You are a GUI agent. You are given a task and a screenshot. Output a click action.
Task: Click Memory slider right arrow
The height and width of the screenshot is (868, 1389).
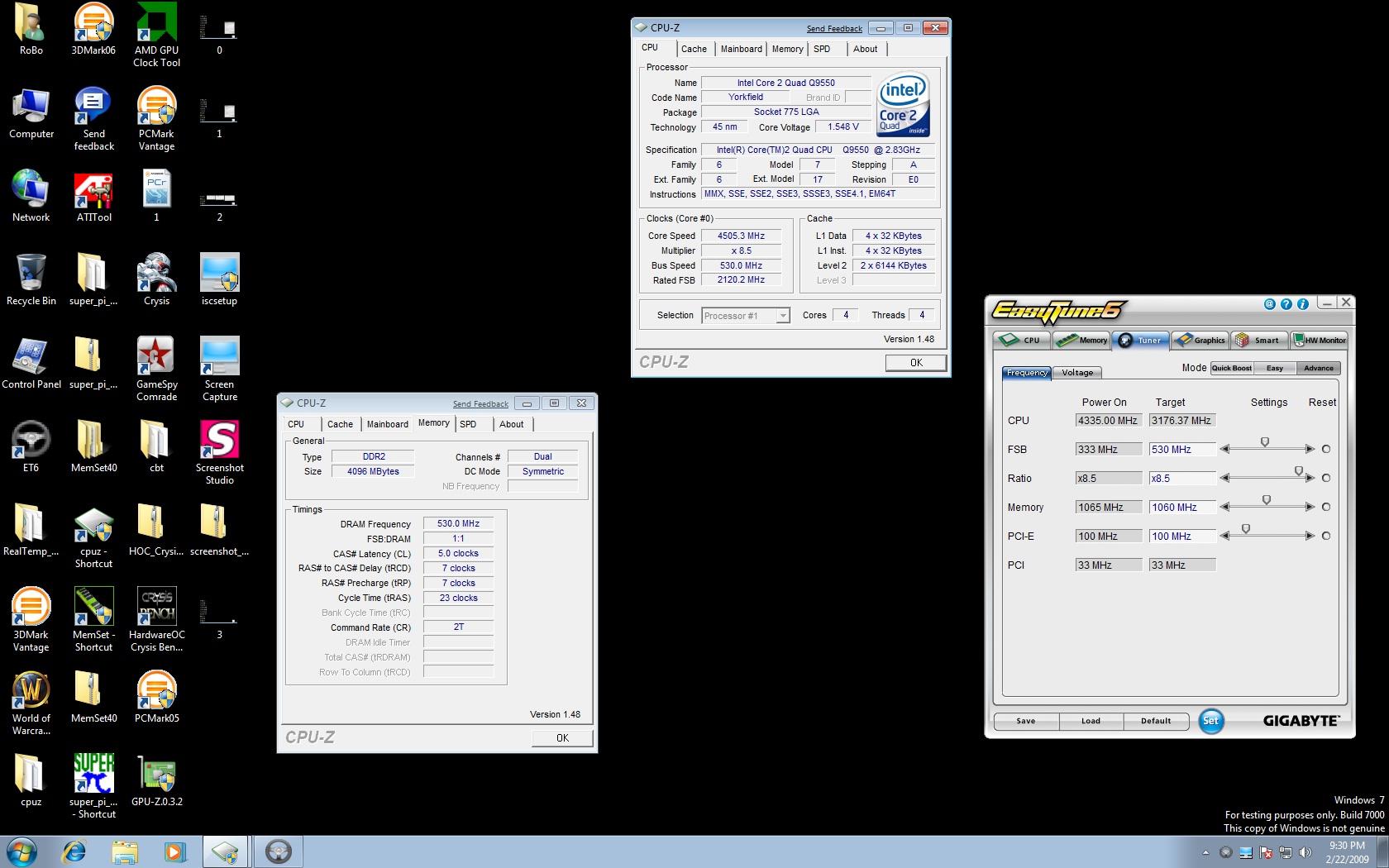click(1310, 507)
